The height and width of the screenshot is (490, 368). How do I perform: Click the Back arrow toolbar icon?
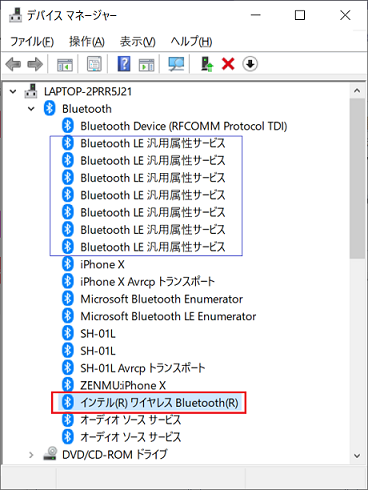coord(13,64)
